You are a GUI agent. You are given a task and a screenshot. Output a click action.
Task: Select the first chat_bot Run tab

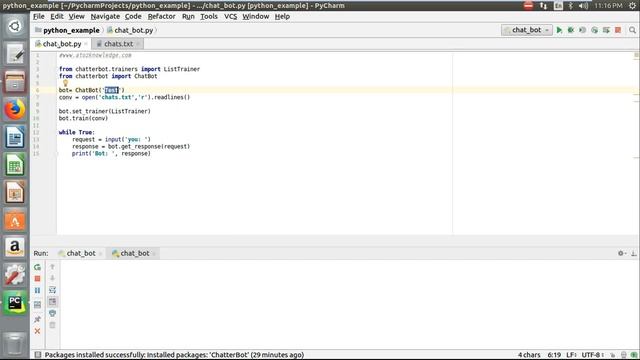[x=81, y=253]
